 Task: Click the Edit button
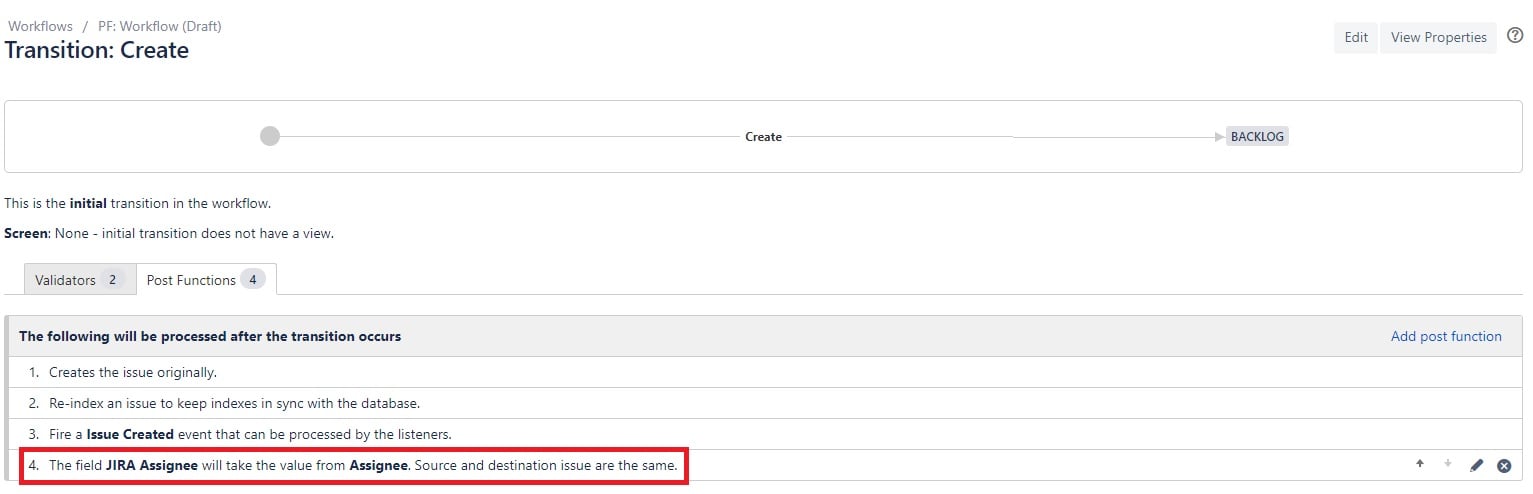[1356, 37]
